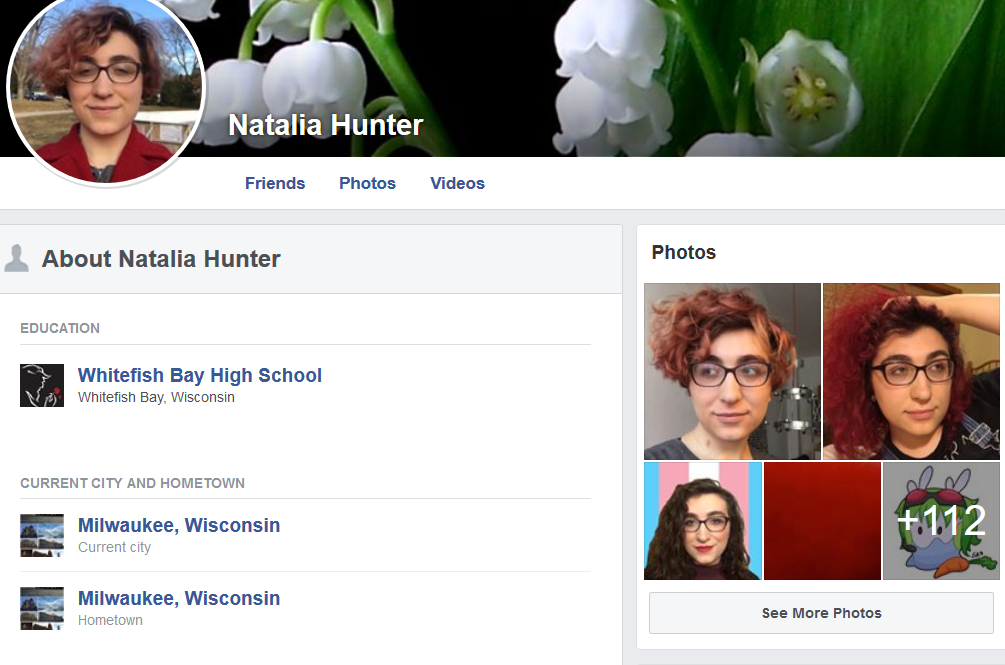Image resolution: width=1005 pixels, height=665 pixels.
Task: Open the Whitefish Bay High School link
Action: coord(200,375)
